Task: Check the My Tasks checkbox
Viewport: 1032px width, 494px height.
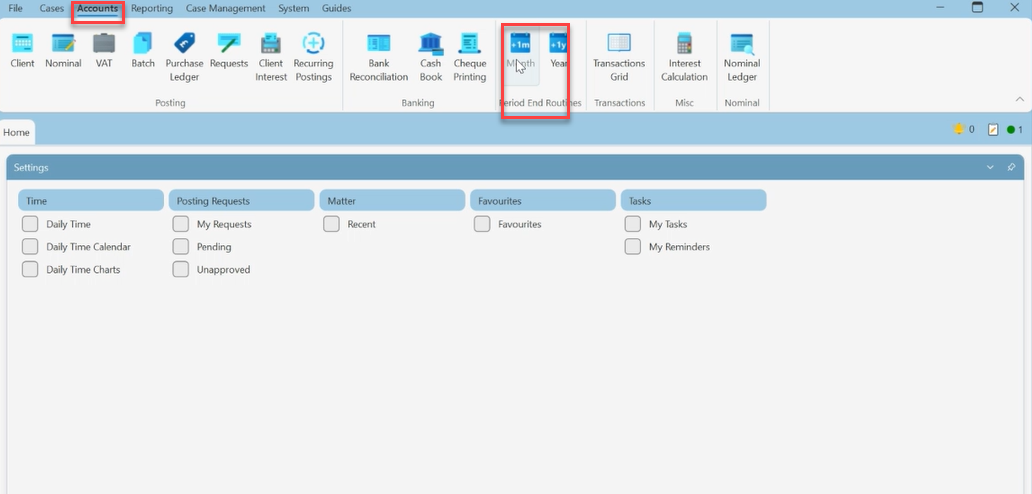Action: pos(632,224)
